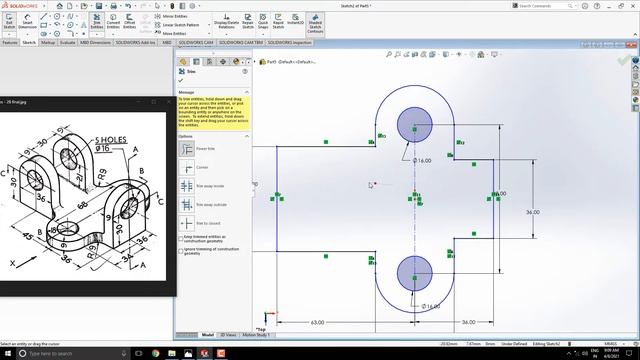Click the Repair Sketch tool

pyautogui.click(x=248, y=21)
